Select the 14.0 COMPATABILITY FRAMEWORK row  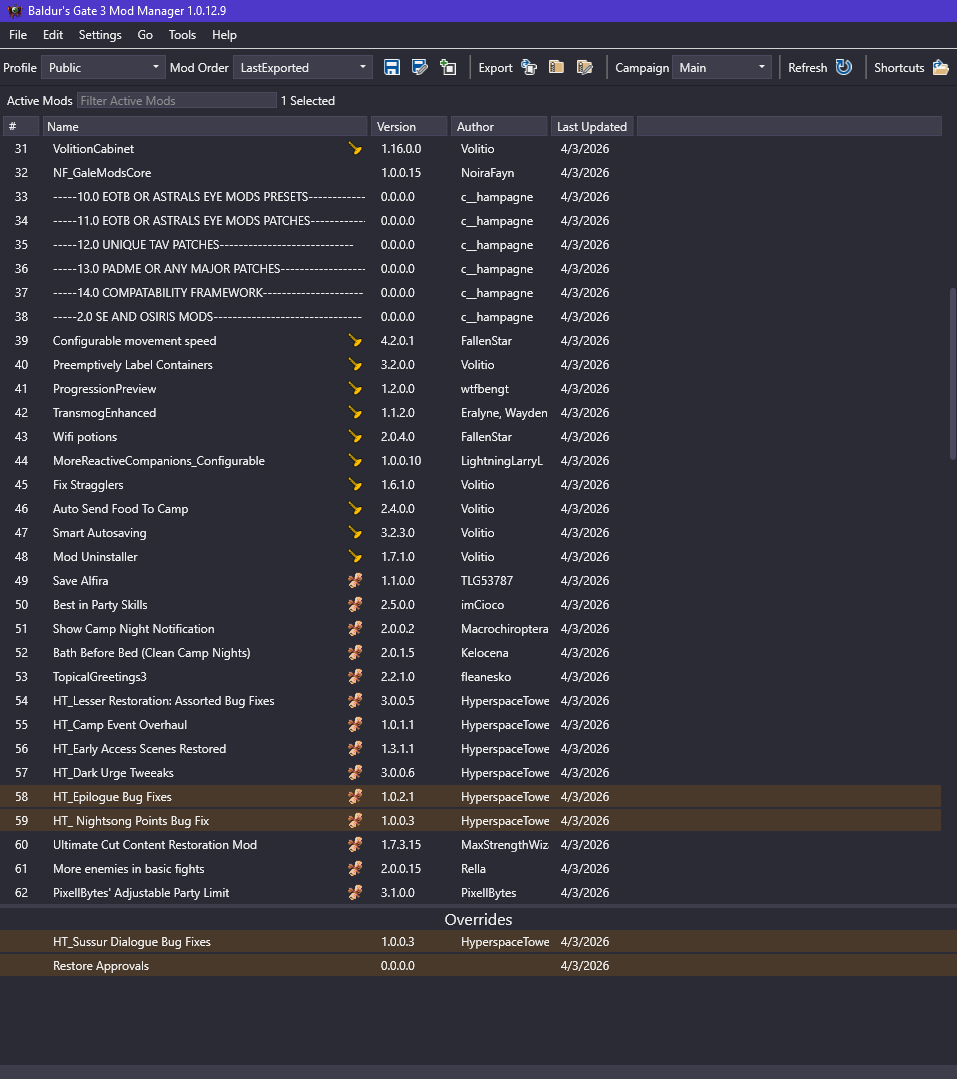coord(471,292)
